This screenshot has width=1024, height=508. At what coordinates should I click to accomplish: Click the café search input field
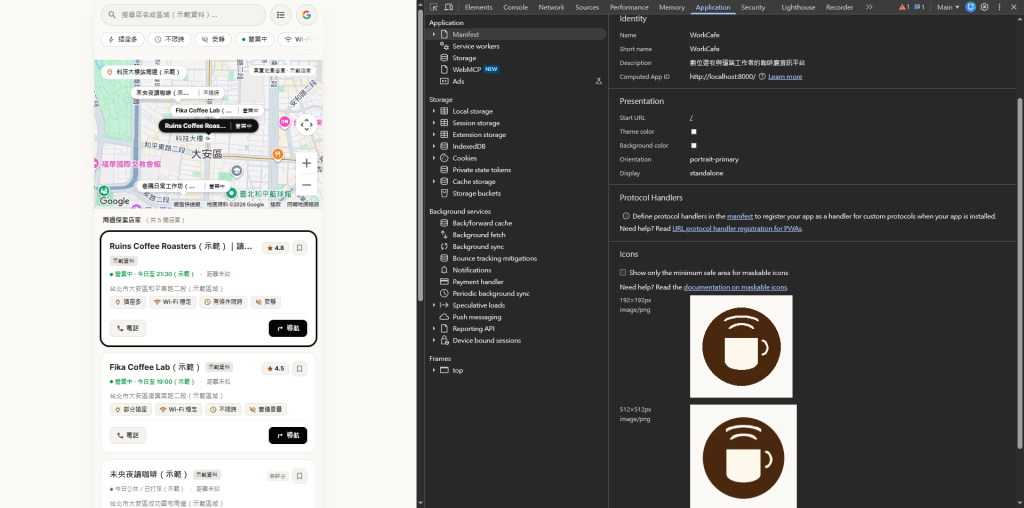point(184,14)
